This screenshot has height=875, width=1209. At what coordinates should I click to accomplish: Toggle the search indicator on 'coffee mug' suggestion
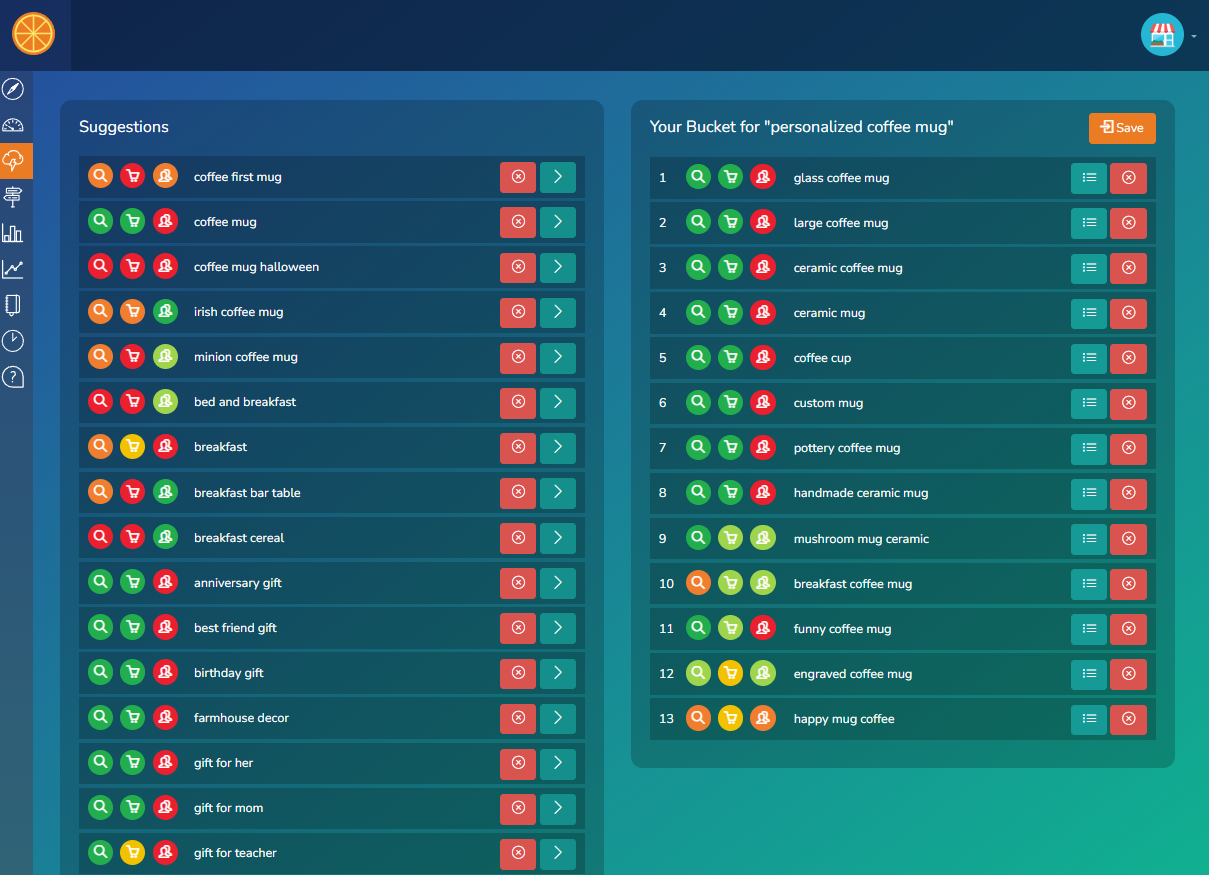point(100,222)
